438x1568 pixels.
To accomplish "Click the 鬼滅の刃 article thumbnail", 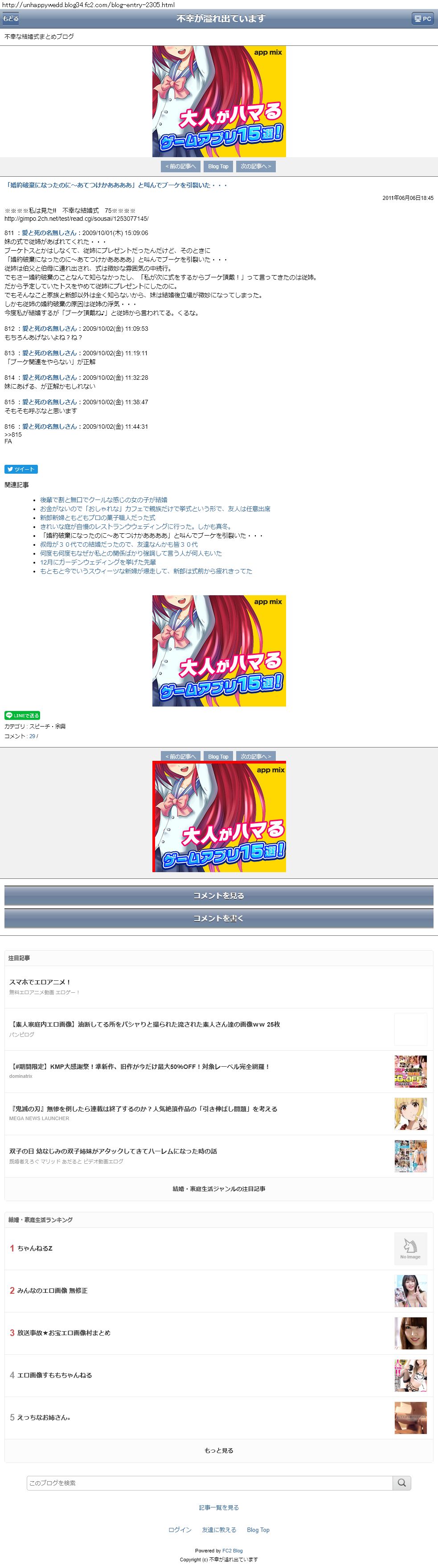I will 410,1113.
